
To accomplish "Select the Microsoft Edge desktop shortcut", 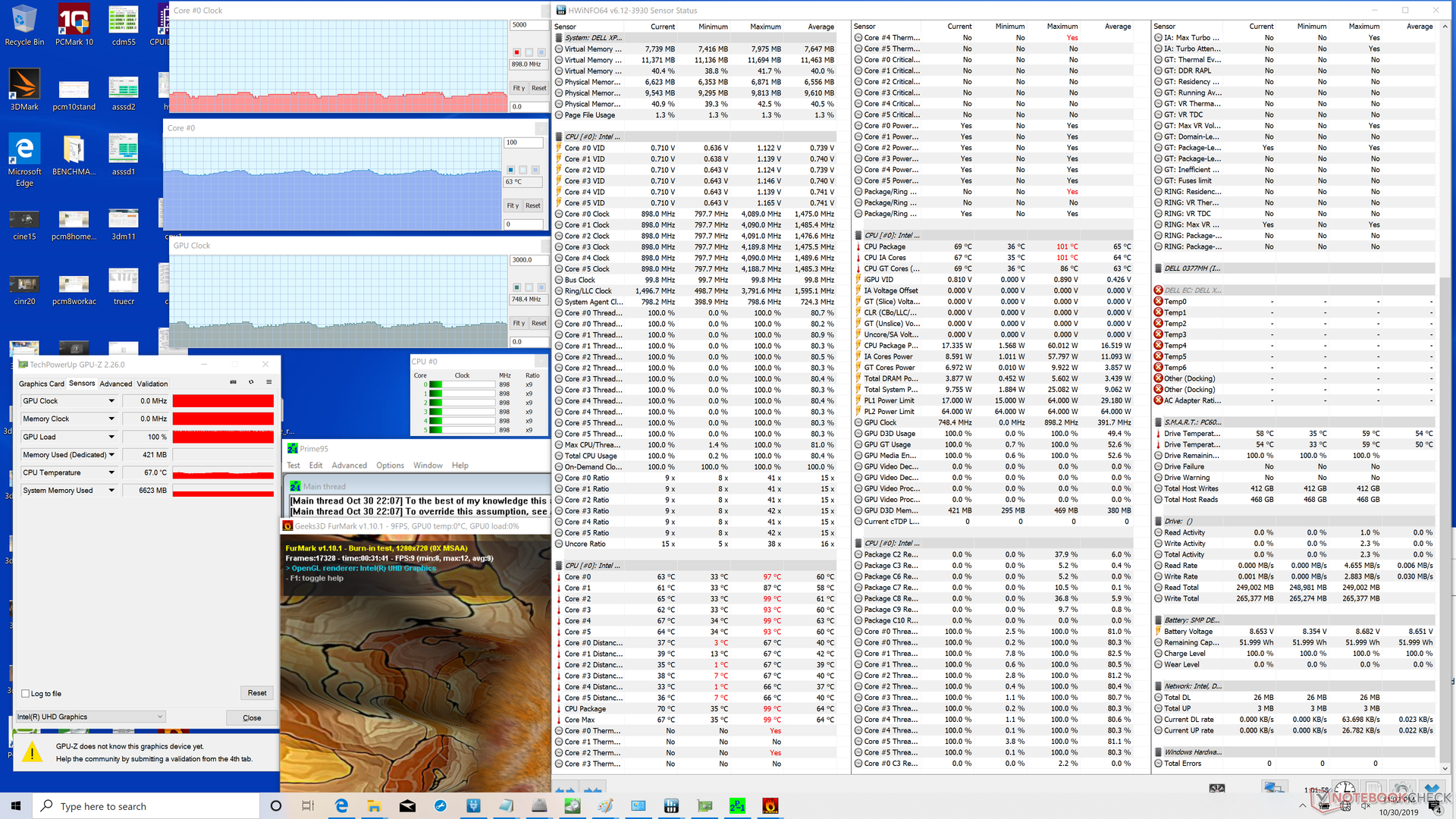I will tap(24, 160).
